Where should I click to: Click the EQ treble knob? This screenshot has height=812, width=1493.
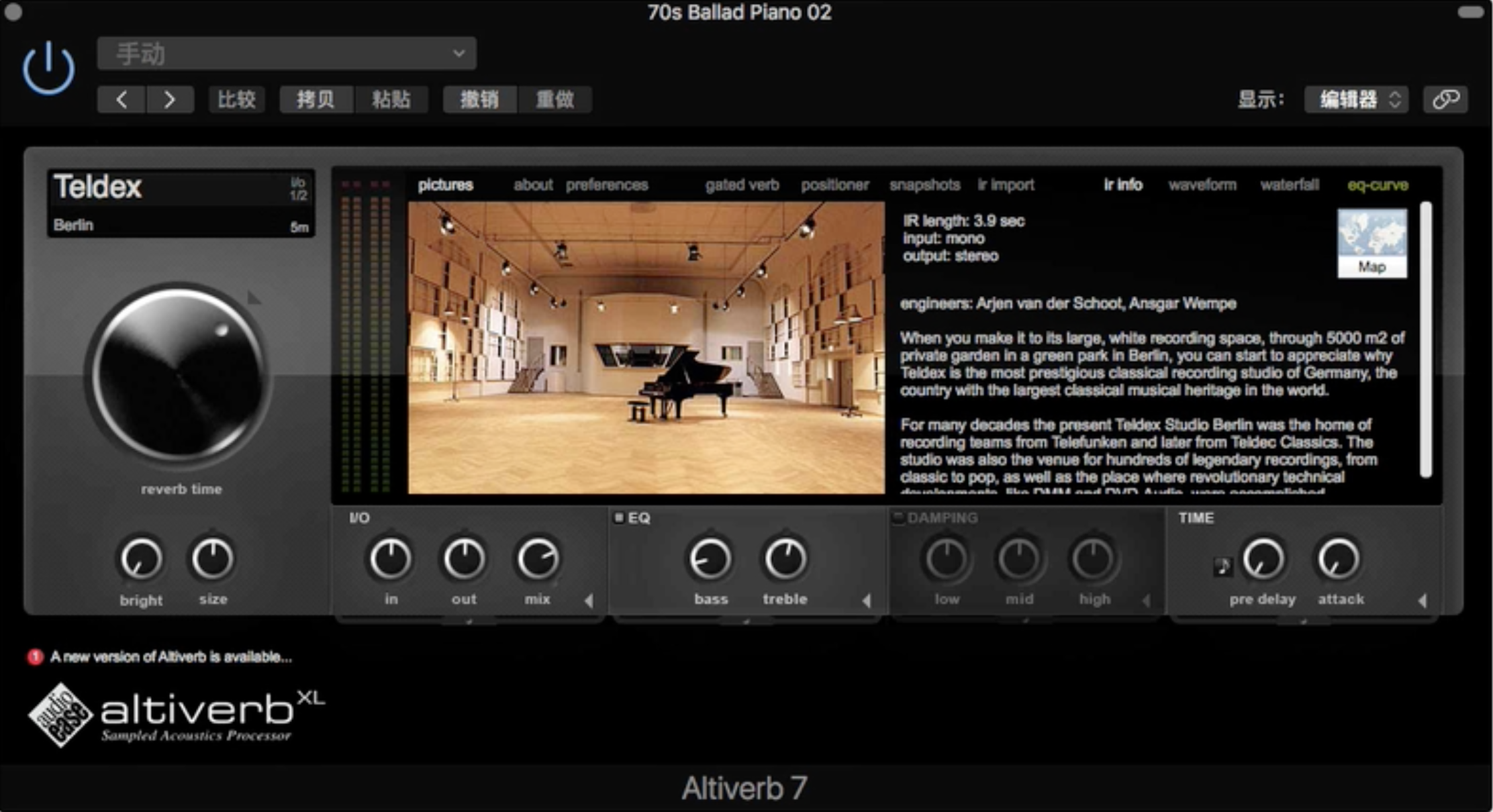pos(785,558)
